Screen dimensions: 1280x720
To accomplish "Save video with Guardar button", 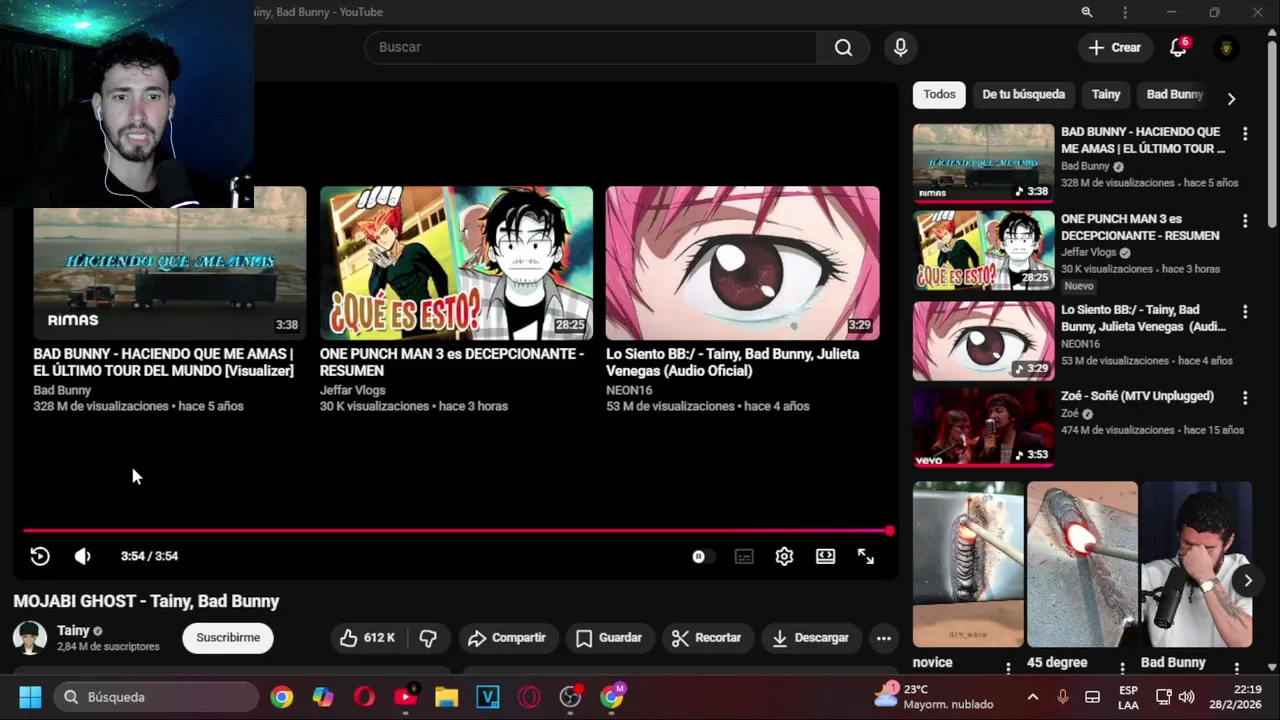I will point(609,637).
